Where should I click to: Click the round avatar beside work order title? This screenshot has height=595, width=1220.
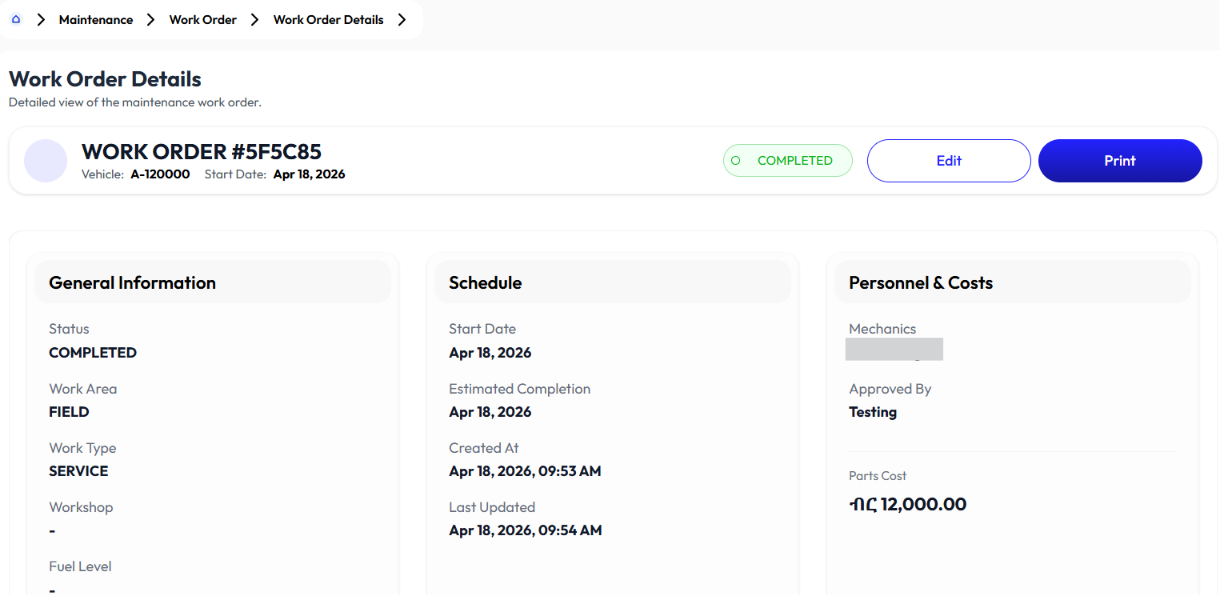pyautogui.click(x=46, y=161)
